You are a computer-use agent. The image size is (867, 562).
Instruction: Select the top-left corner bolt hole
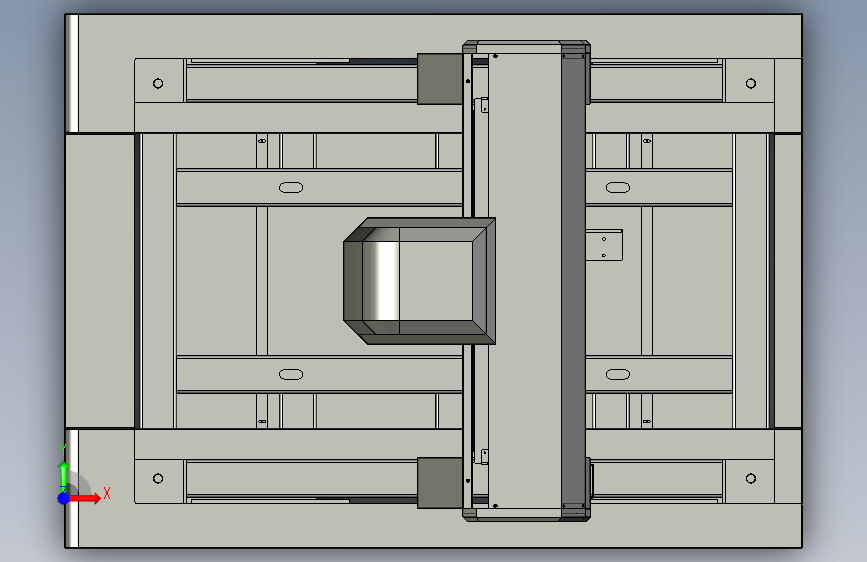click(x=158, y=84)
